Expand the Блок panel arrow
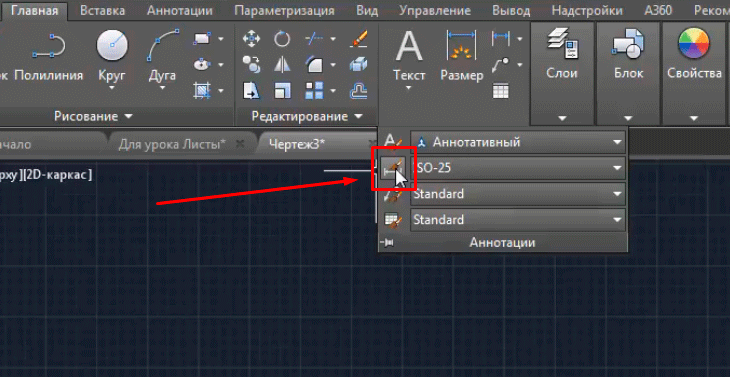Image resolution: width=730 pixels, height=377 pixels. tap(628, 119)
